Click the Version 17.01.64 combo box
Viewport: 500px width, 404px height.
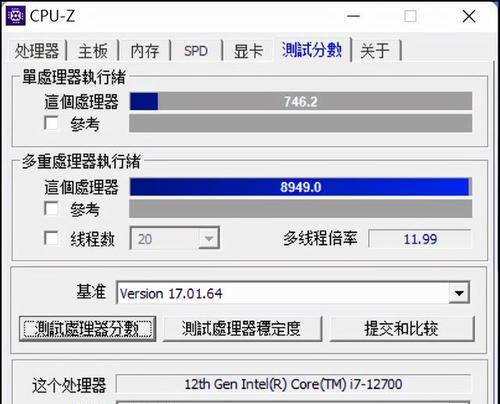tap(293, 293)
